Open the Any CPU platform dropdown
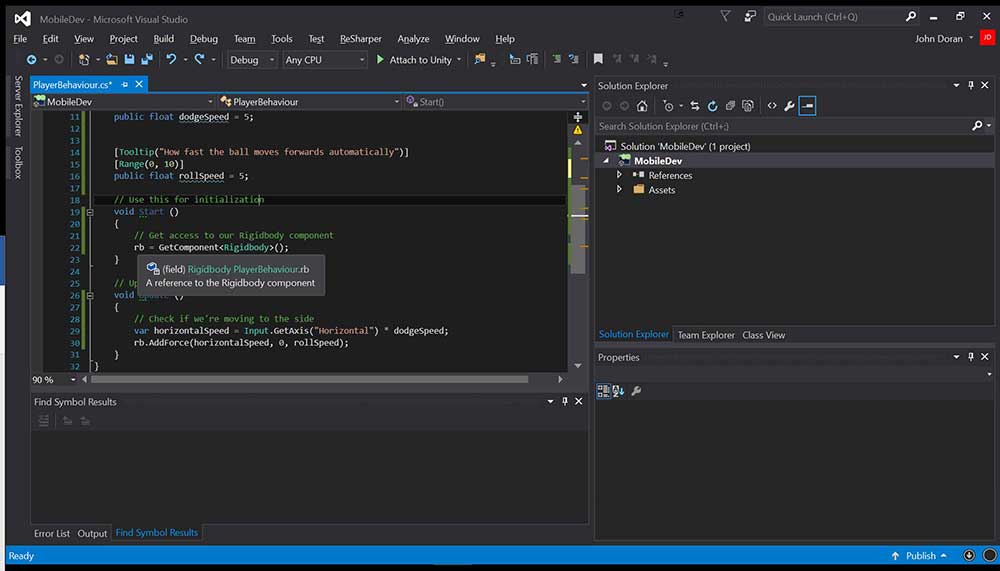Screen dimensions: 1000x571 [324, 60]
